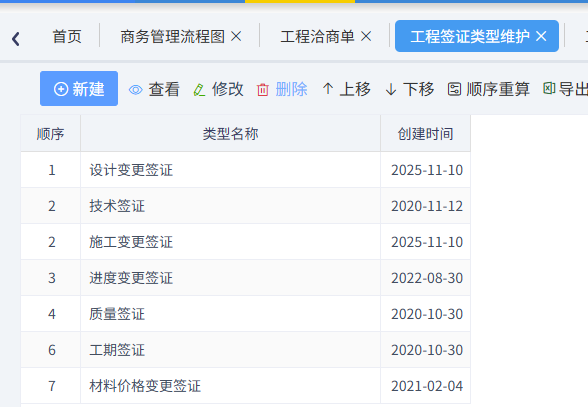Select the 施工变更签证 row
This screenshot has width=588, height=407.
click(246, 242)
